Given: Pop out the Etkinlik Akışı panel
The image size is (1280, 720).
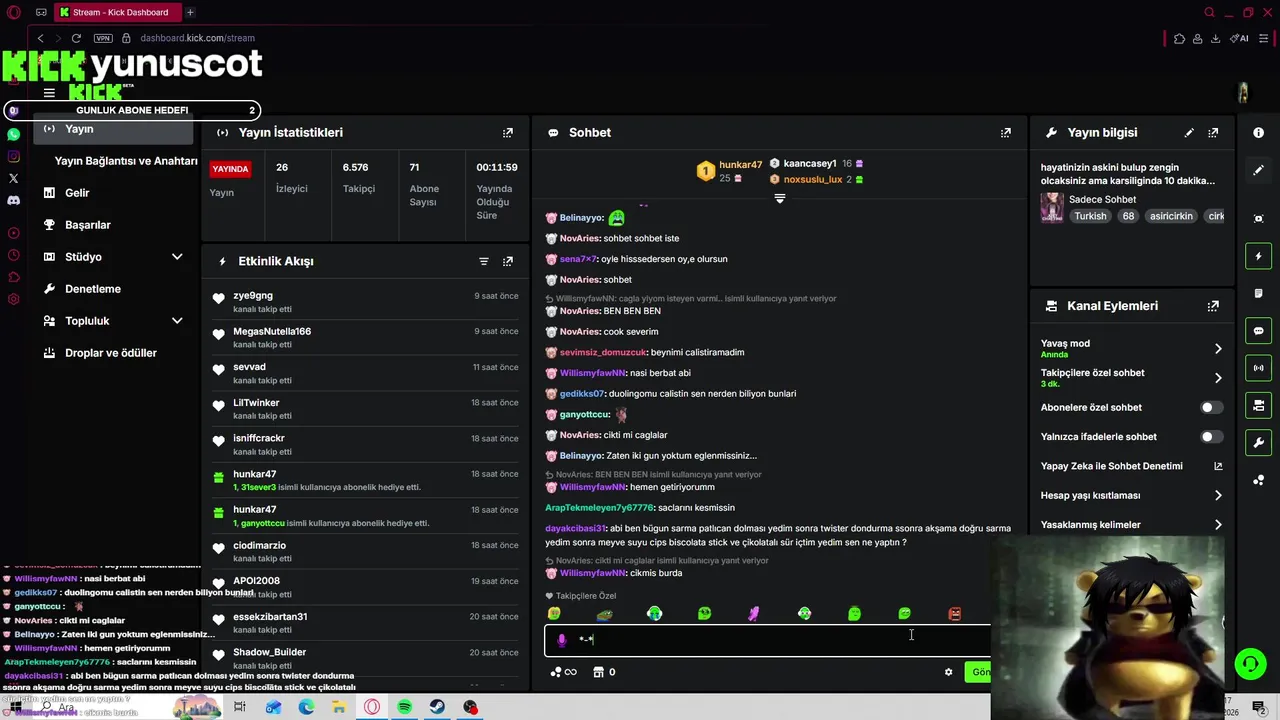Looking at the screenshot, I should tap(508, 261).
